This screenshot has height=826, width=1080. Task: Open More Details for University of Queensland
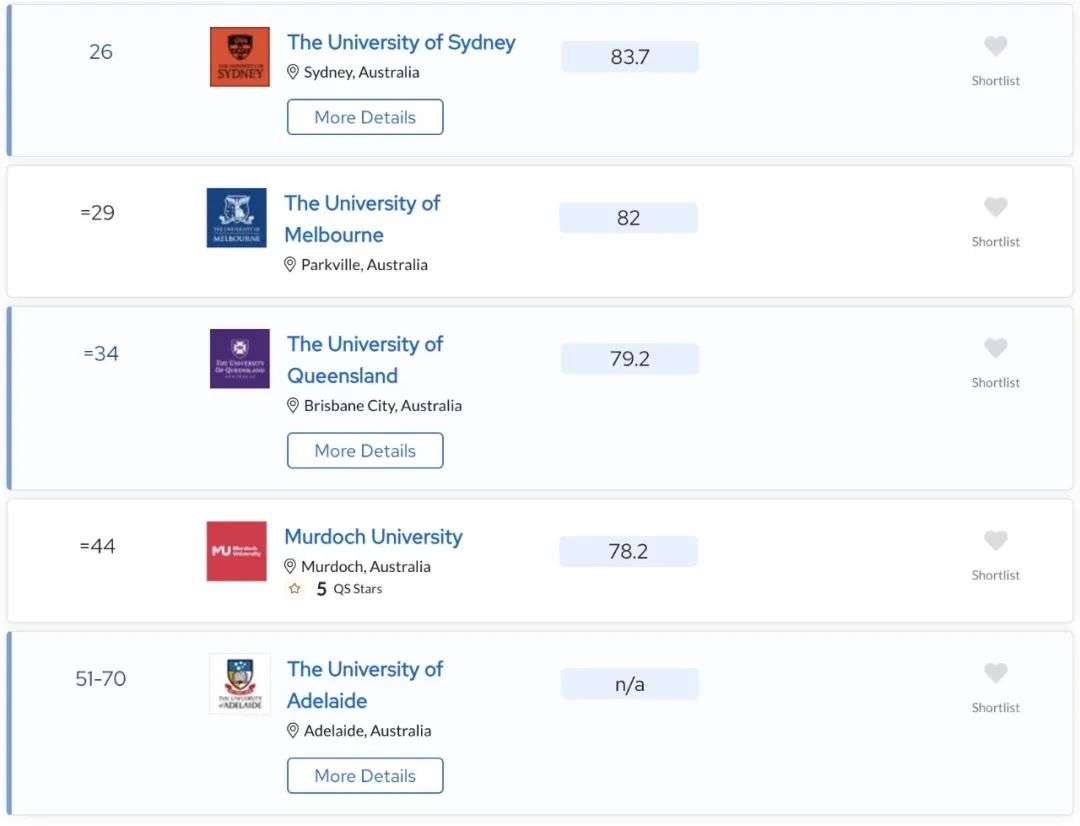click(x=365, y=451)
